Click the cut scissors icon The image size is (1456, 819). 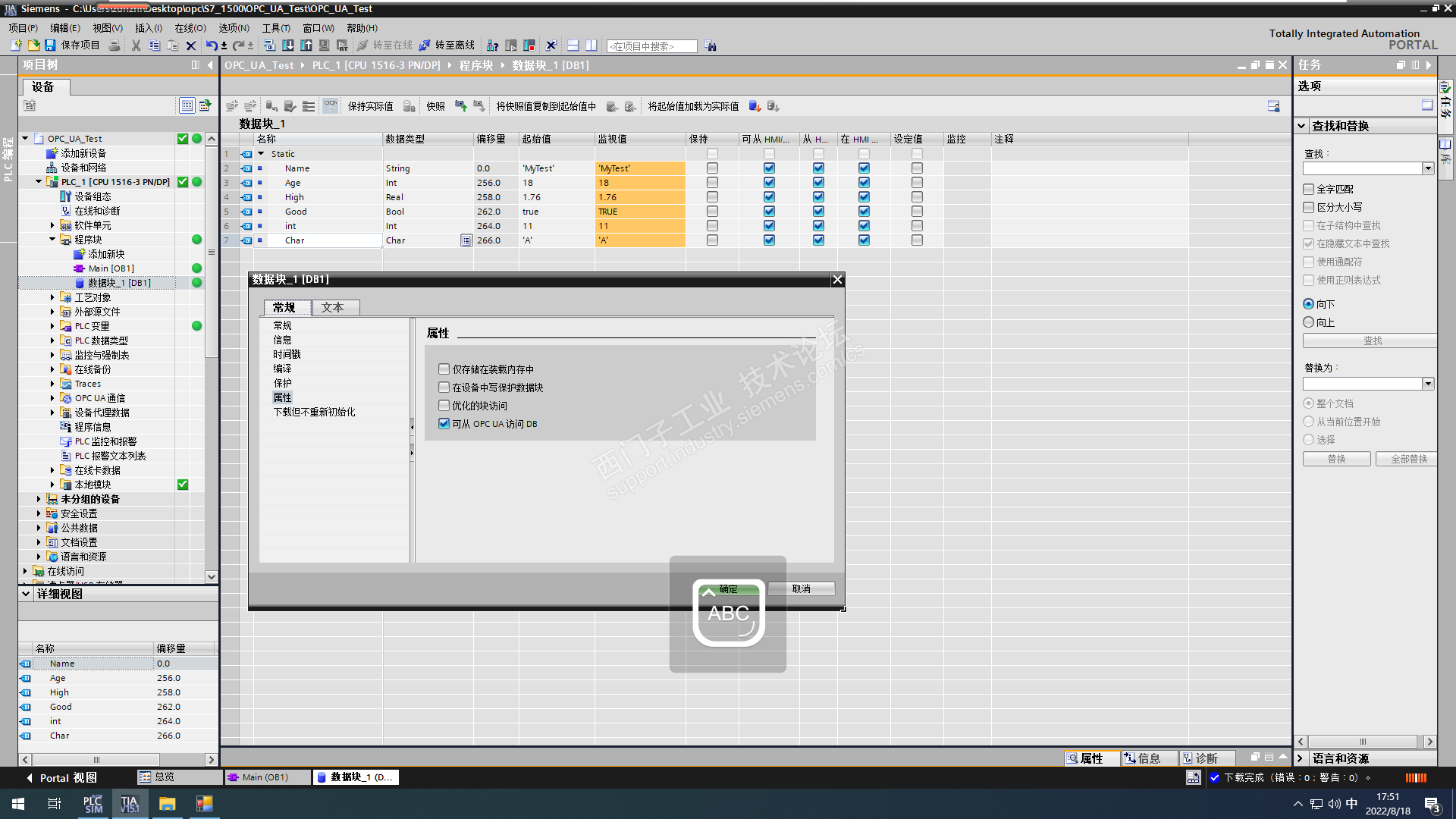click(x=136, y=45)
